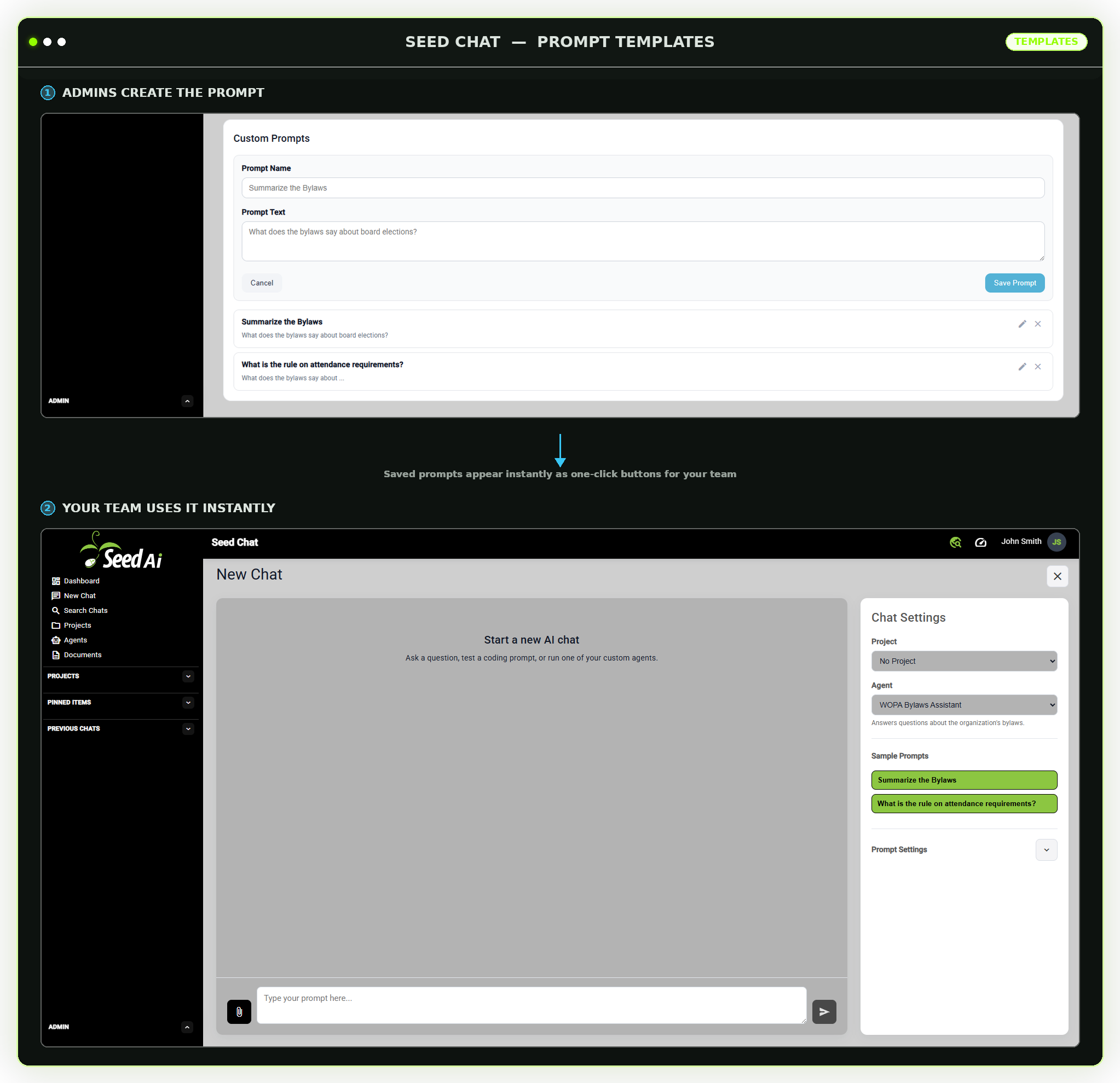Select the Summarize the Bylaws saved prompt row
Screen dimensions: 1120x1083
tap(643, 328)
